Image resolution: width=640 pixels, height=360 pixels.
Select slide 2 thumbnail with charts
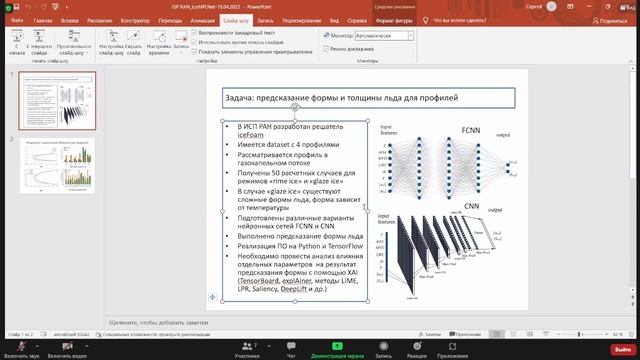pos(58,166)
